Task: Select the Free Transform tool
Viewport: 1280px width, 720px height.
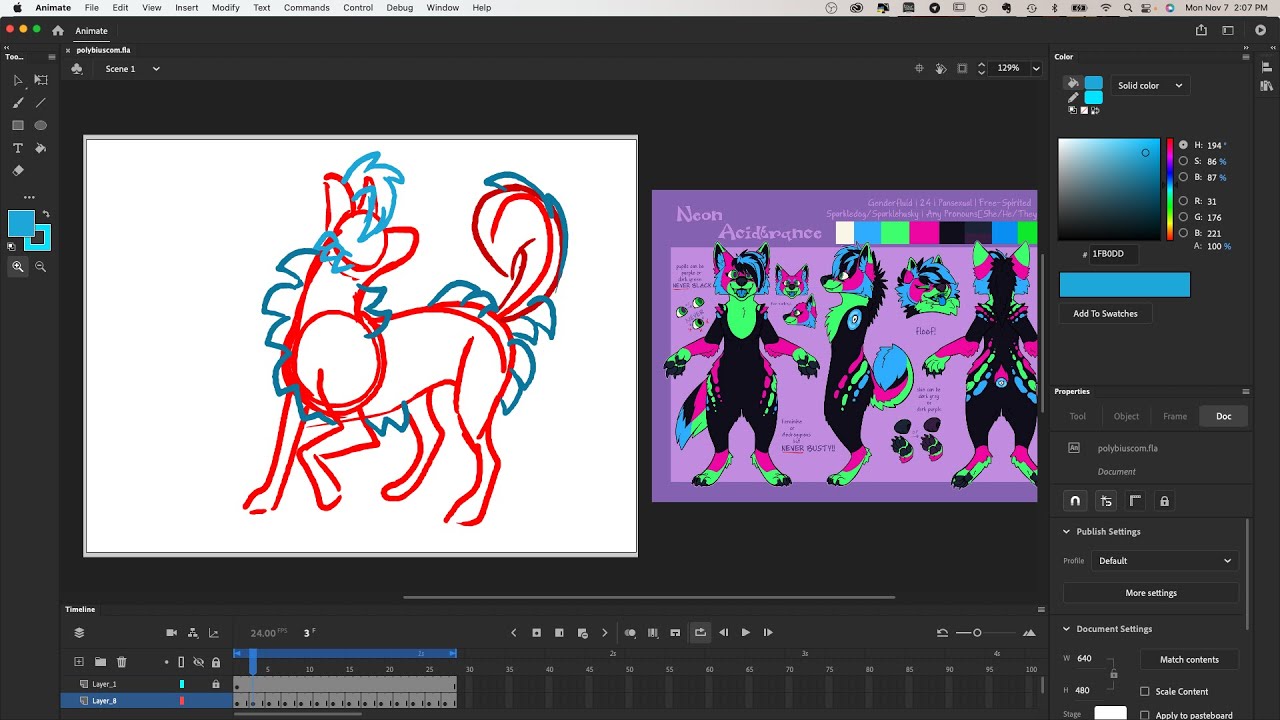Action: (x=41, y=80)
